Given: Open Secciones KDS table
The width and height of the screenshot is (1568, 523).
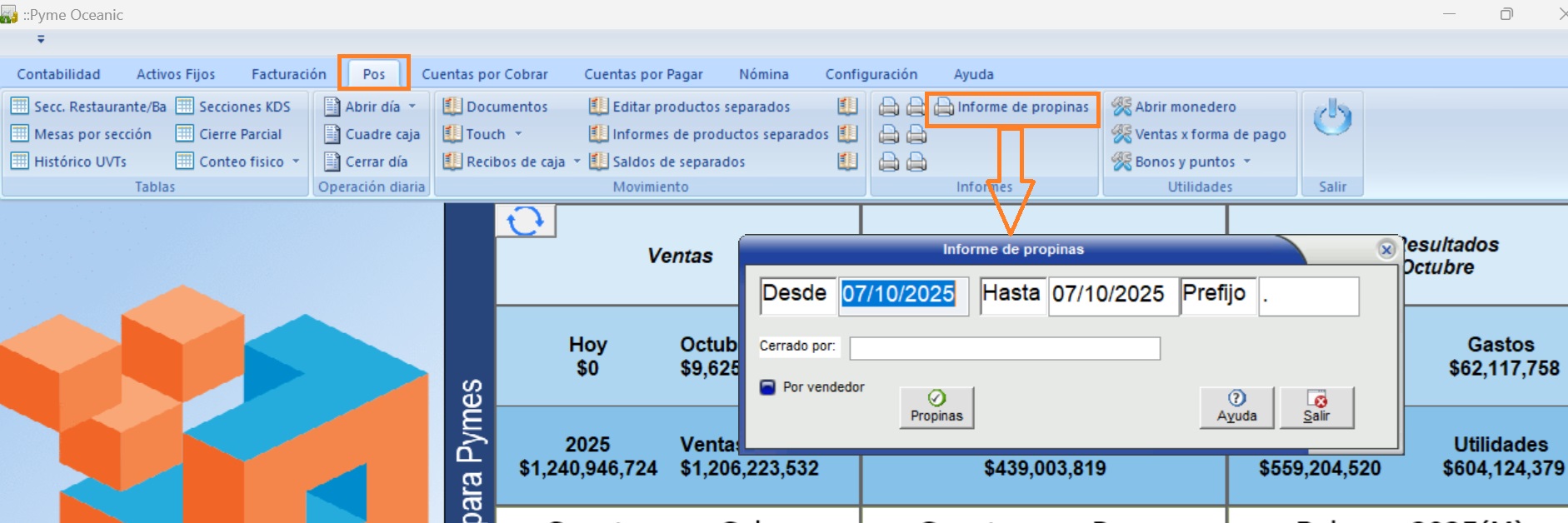Looking at the screenshot, I should coord(234,107).
